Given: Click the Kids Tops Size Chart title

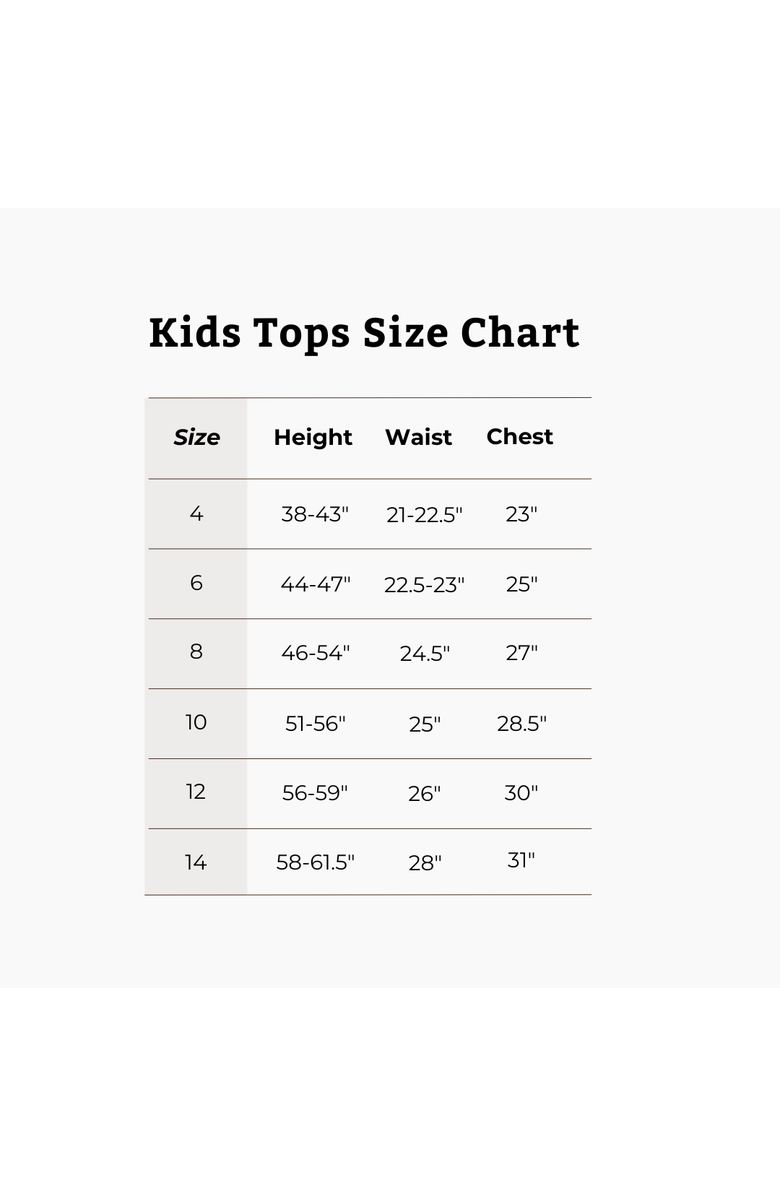Looking at the screenshot, I should (364, 333).
